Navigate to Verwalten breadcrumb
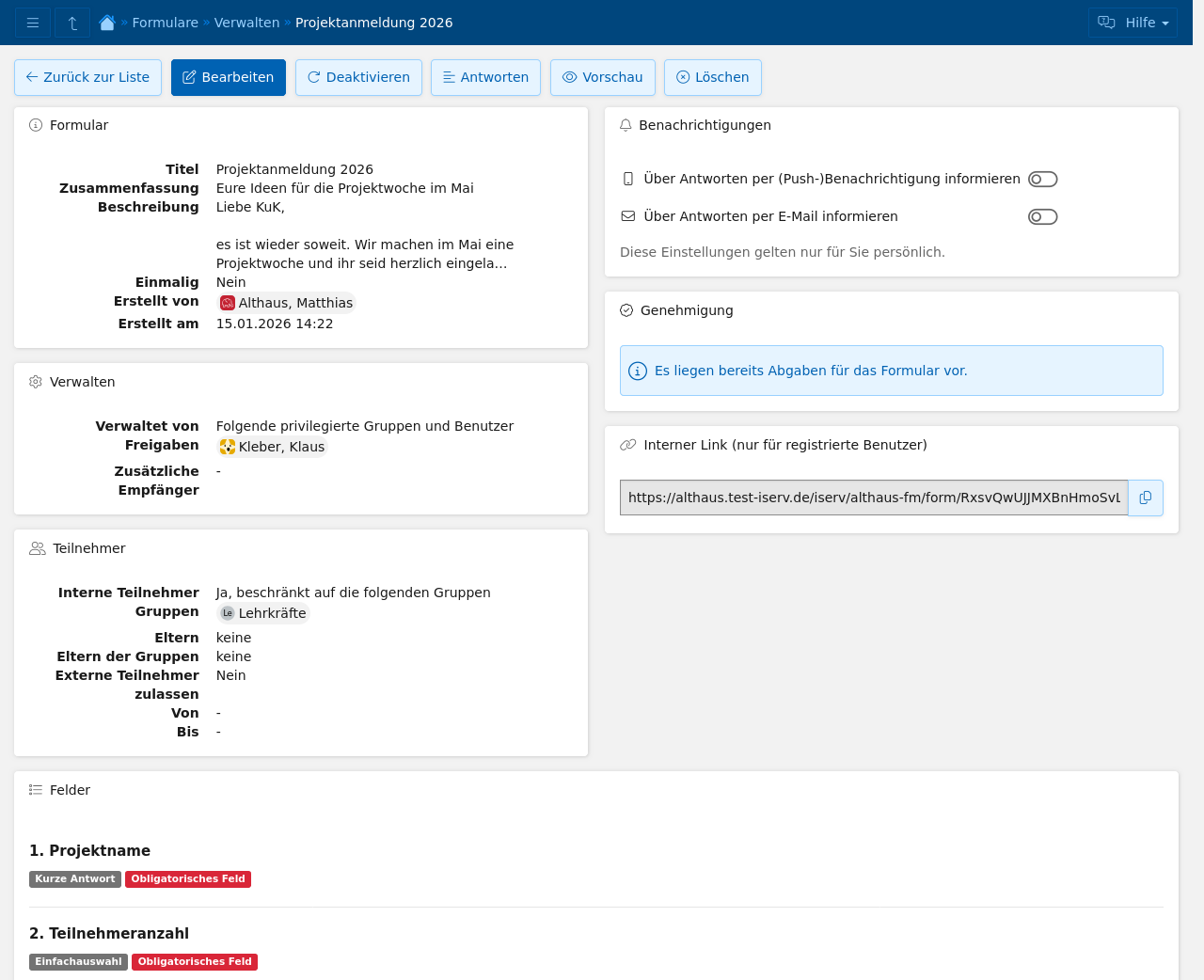 [x=246, y=23]
